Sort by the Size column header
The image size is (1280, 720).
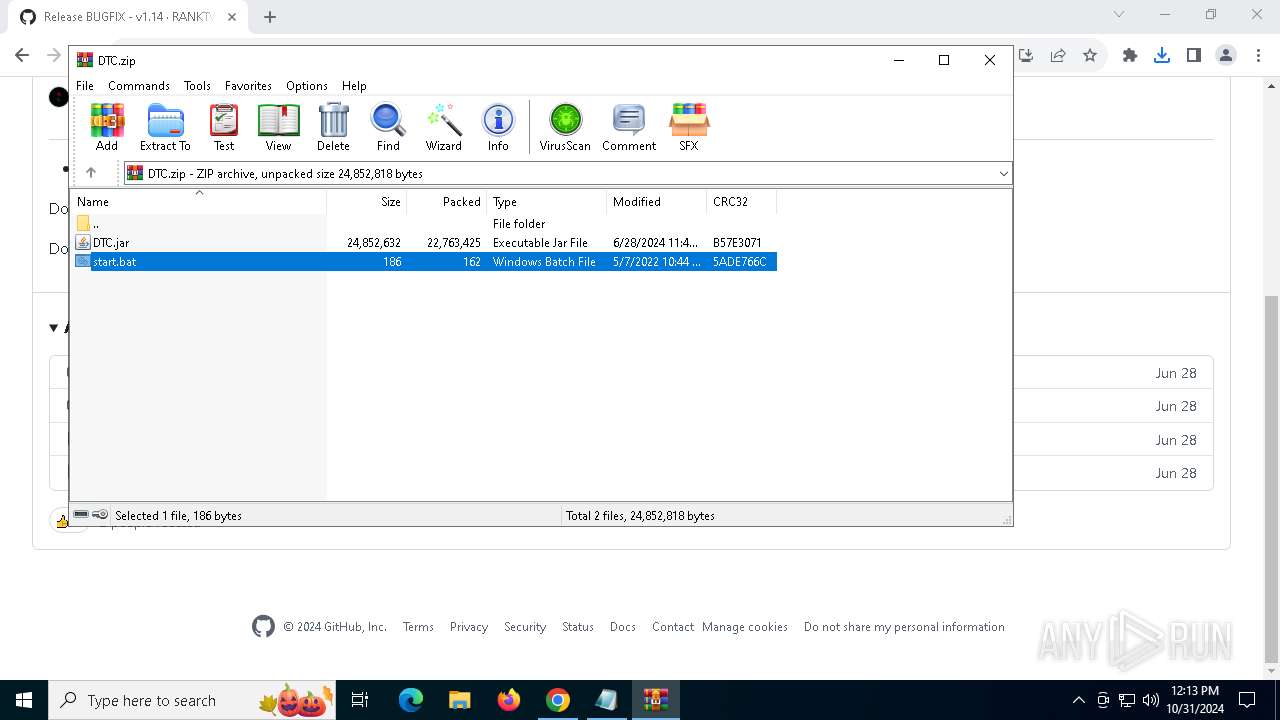(x=367, y=202)
